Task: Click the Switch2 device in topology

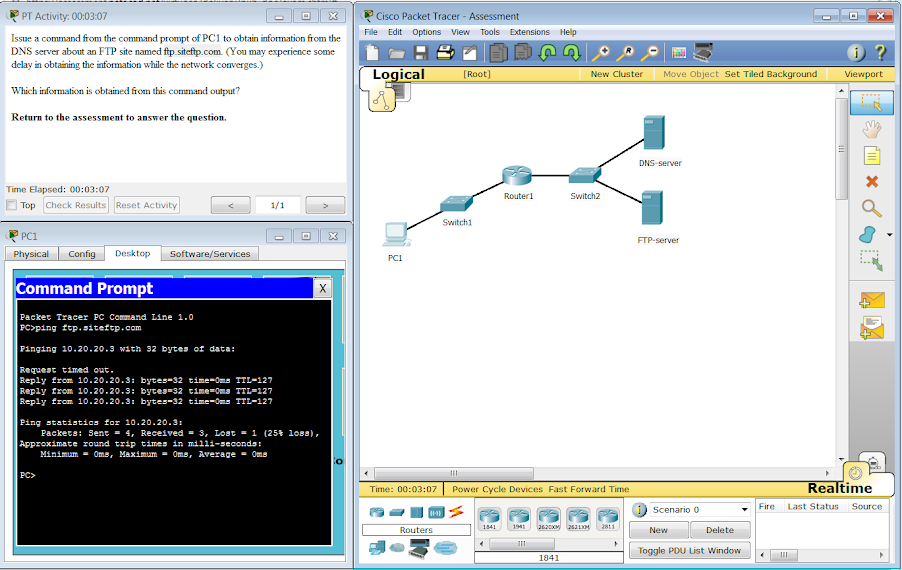Action: tap(585, 174)
